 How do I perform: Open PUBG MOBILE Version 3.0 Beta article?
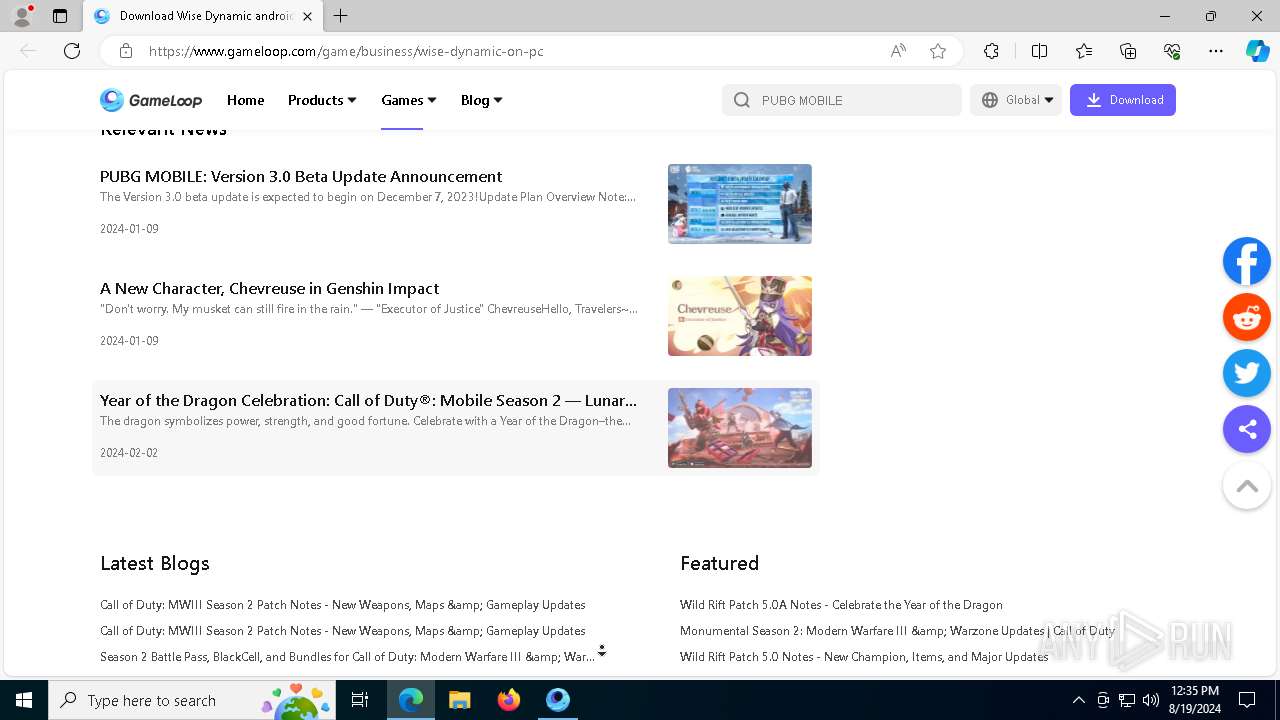tap(301, 176)
